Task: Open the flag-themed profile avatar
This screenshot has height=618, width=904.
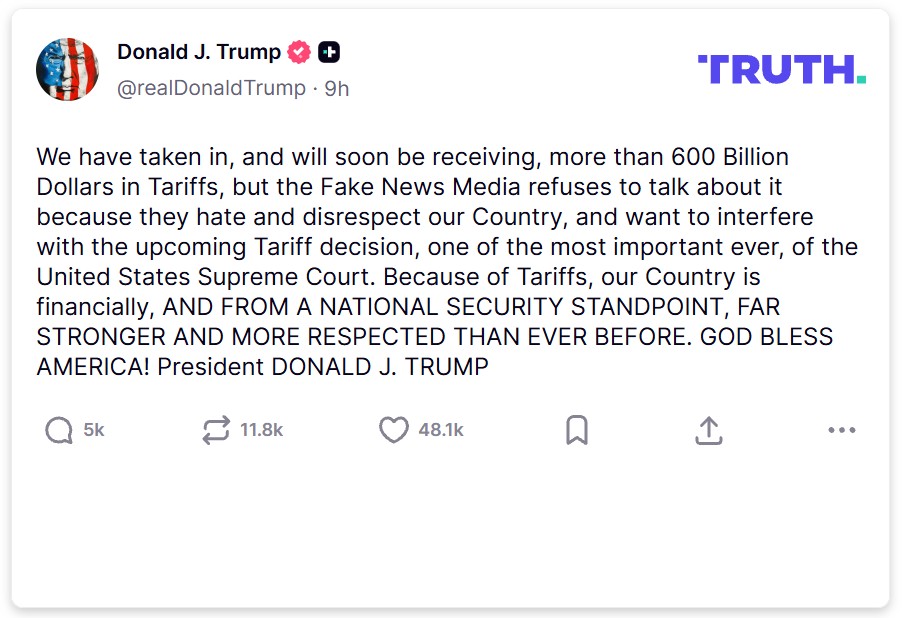Action: coord(67,69)
